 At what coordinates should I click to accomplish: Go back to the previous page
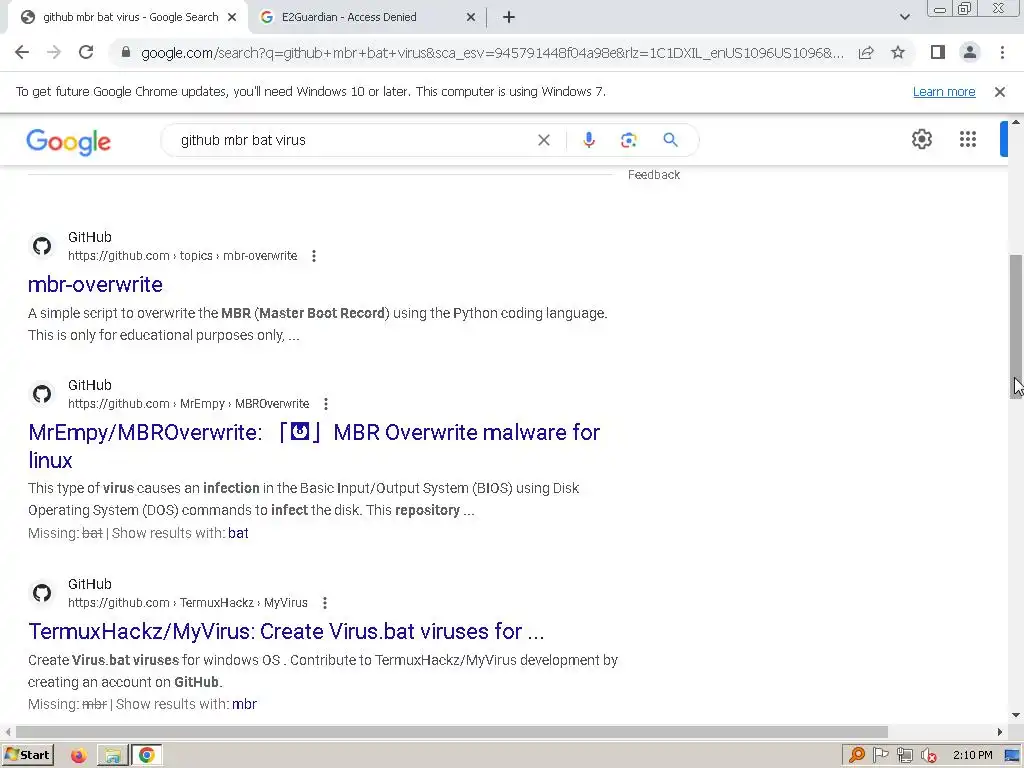(22, 52)
